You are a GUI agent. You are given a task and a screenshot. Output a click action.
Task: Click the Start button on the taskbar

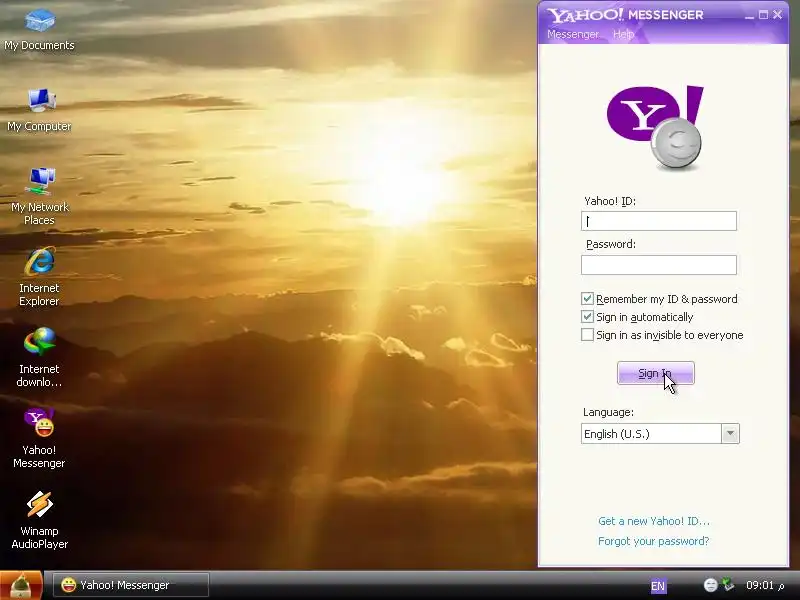21,585
